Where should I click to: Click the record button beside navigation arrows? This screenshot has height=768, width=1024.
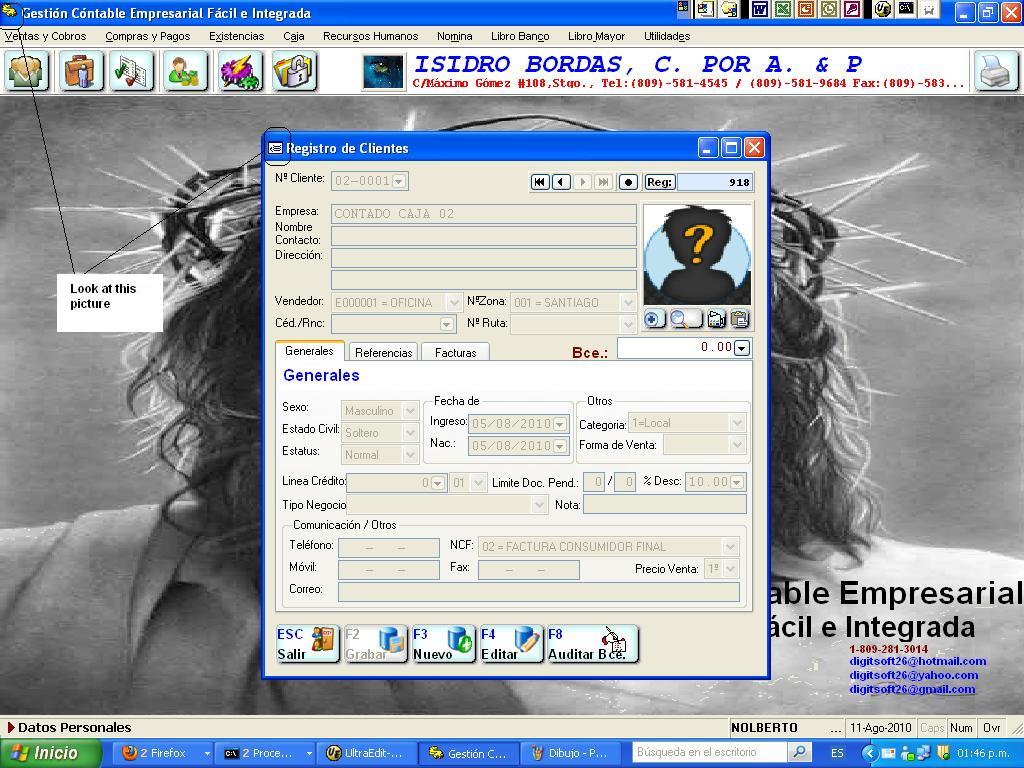tap(628, 182)
